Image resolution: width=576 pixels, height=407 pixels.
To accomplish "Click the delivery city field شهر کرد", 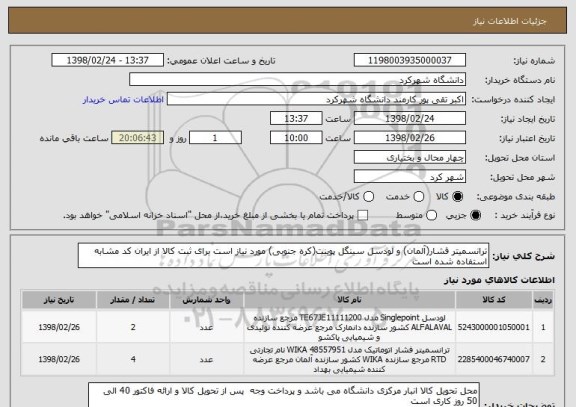I will click(x=410, y=177).
